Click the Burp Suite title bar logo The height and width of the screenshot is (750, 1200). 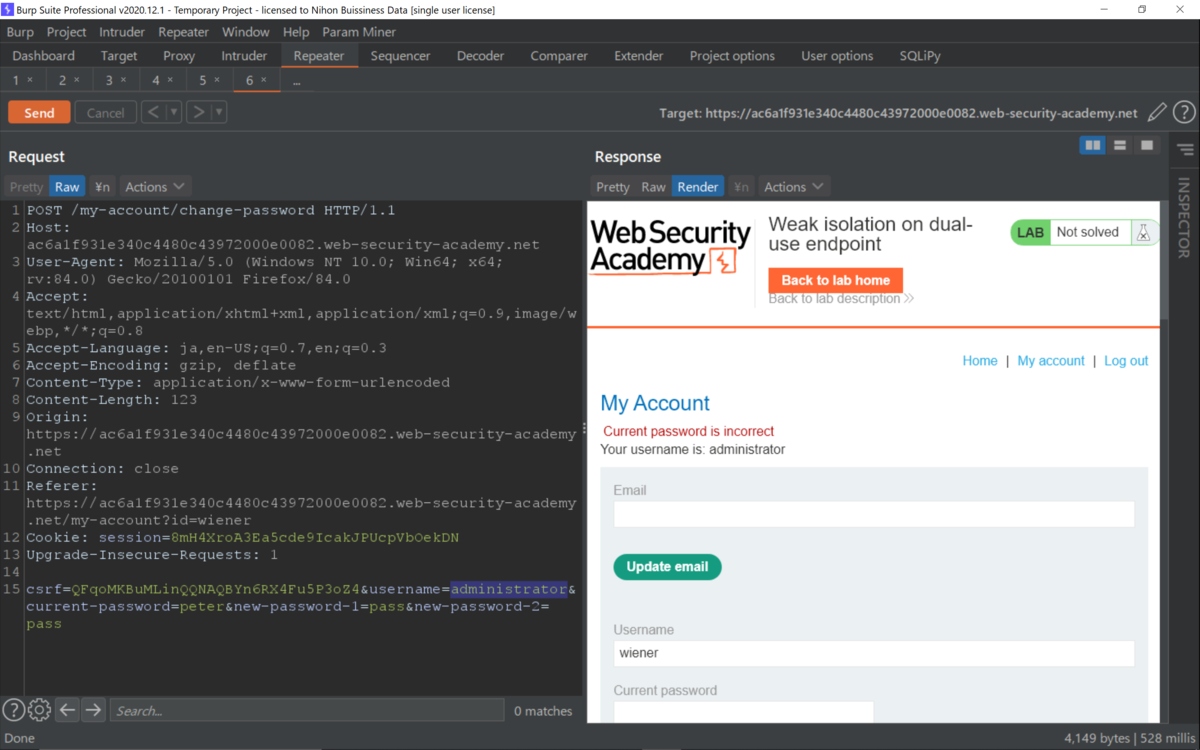(8, 9)
